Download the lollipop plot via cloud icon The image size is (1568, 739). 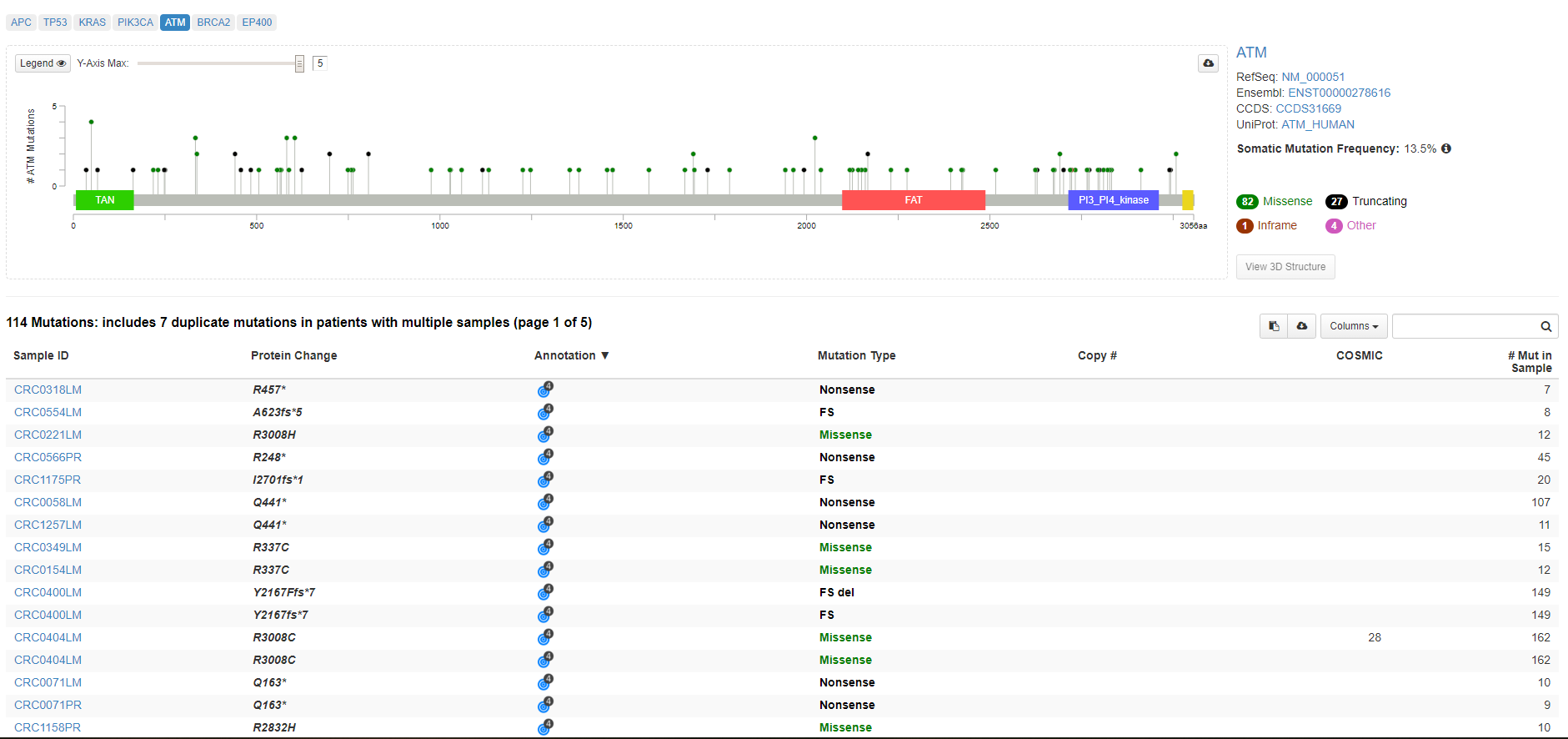pyautogui.click(x=1208, y=63)
